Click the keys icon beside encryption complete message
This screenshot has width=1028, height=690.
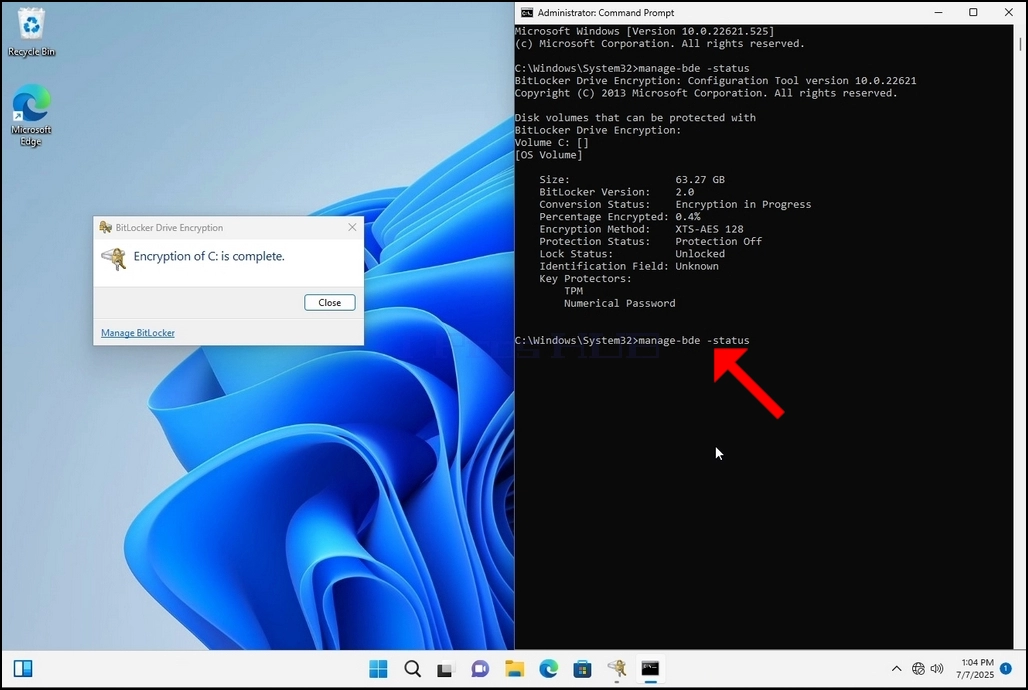point(114,258)
